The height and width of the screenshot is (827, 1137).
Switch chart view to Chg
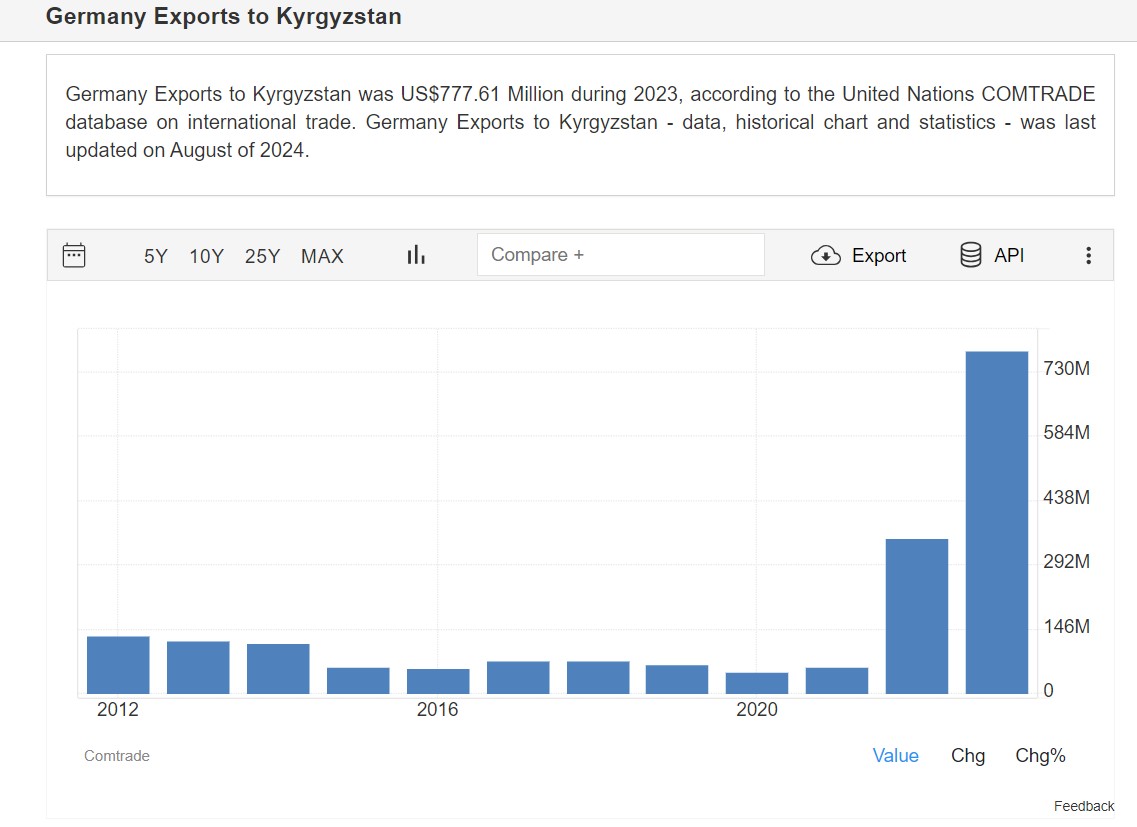[x=968, y=756]
